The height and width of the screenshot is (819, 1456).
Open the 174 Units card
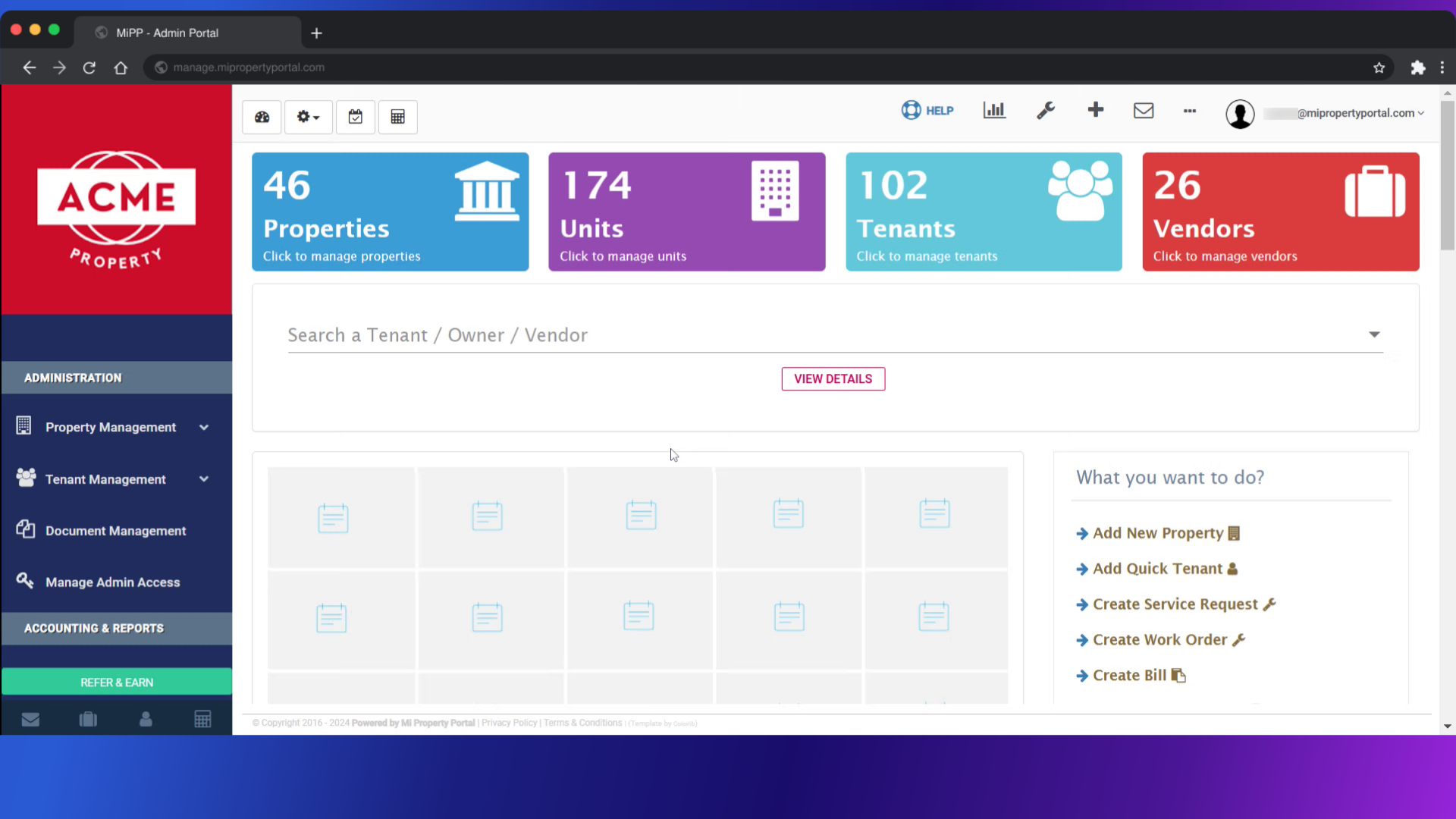click(x=686, y=212)
